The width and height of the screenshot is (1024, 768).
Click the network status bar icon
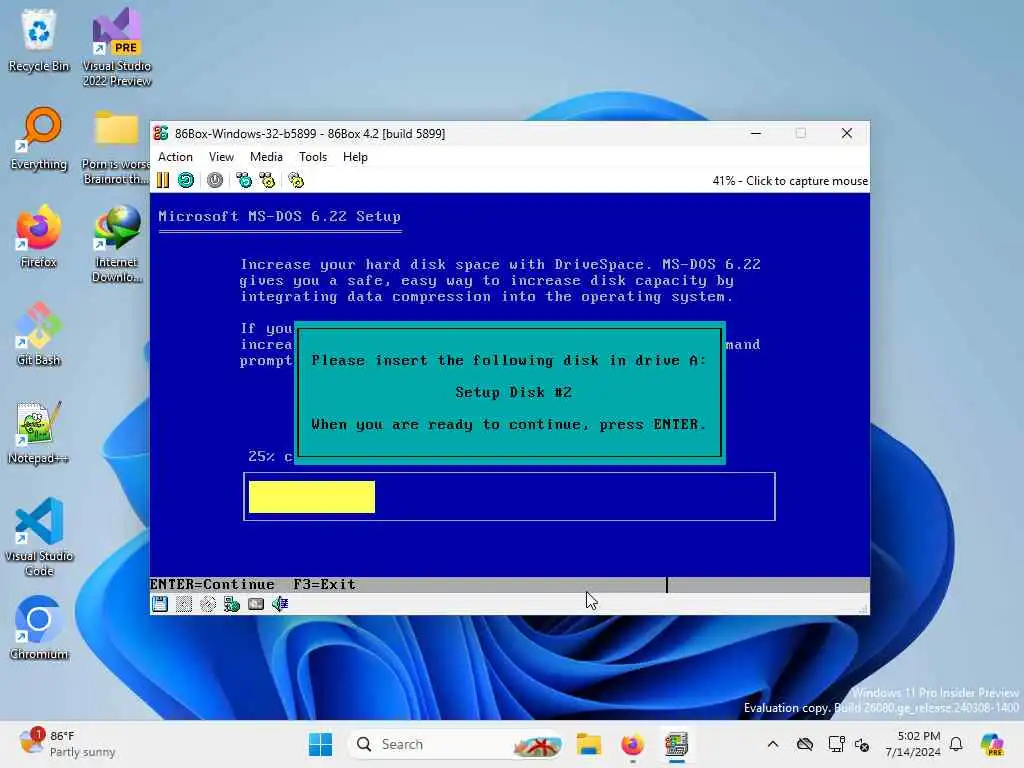(x=232, y=604)
